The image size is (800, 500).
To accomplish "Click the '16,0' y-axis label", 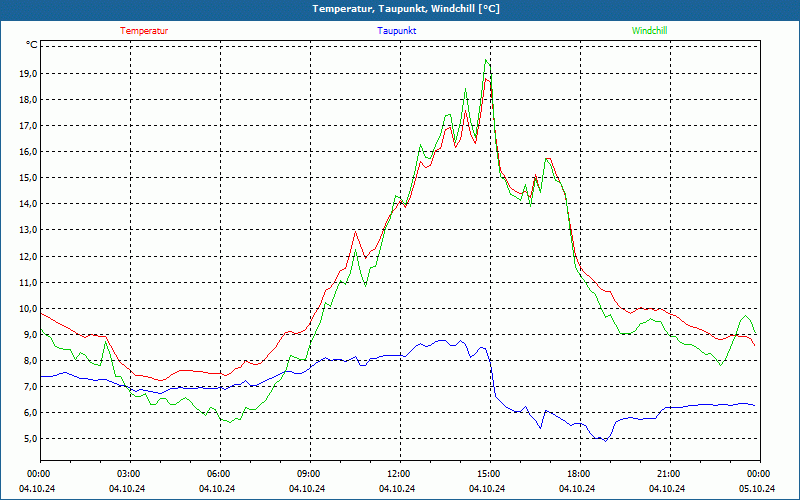I will tap(29, 152).
